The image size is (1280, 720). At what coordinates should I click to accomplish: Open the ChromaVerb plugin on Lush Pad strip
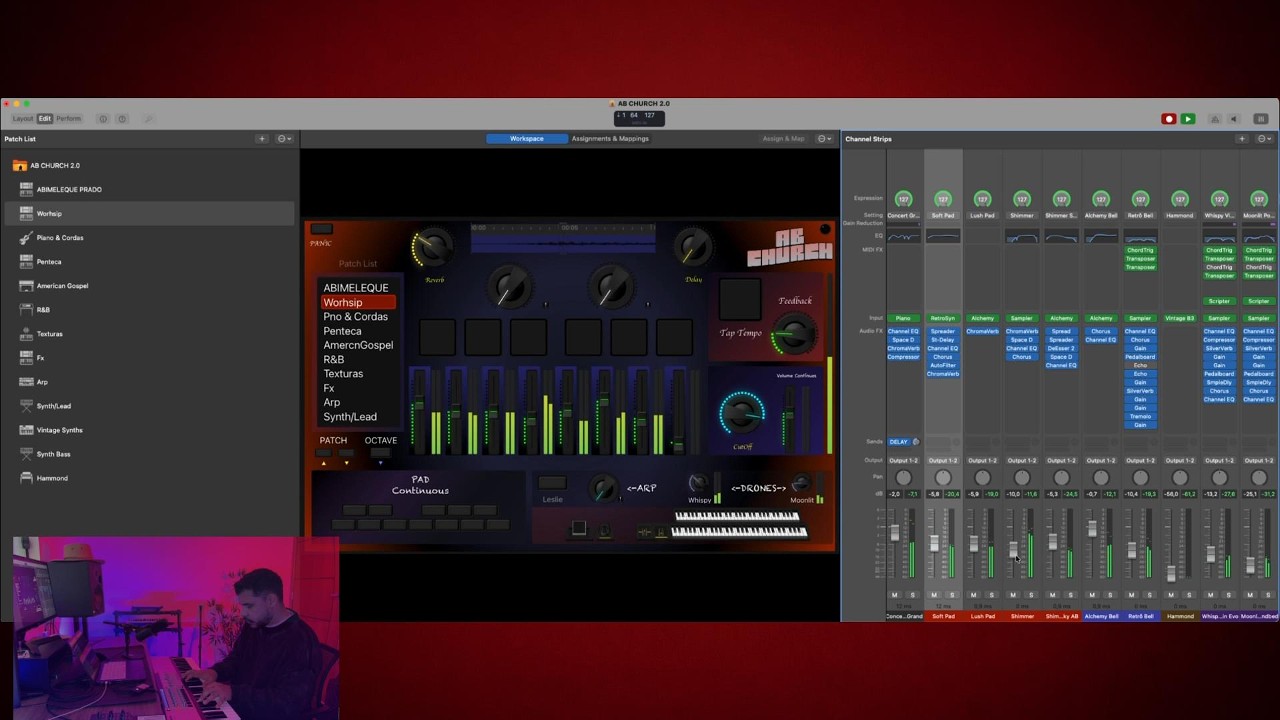pos(982,332)
